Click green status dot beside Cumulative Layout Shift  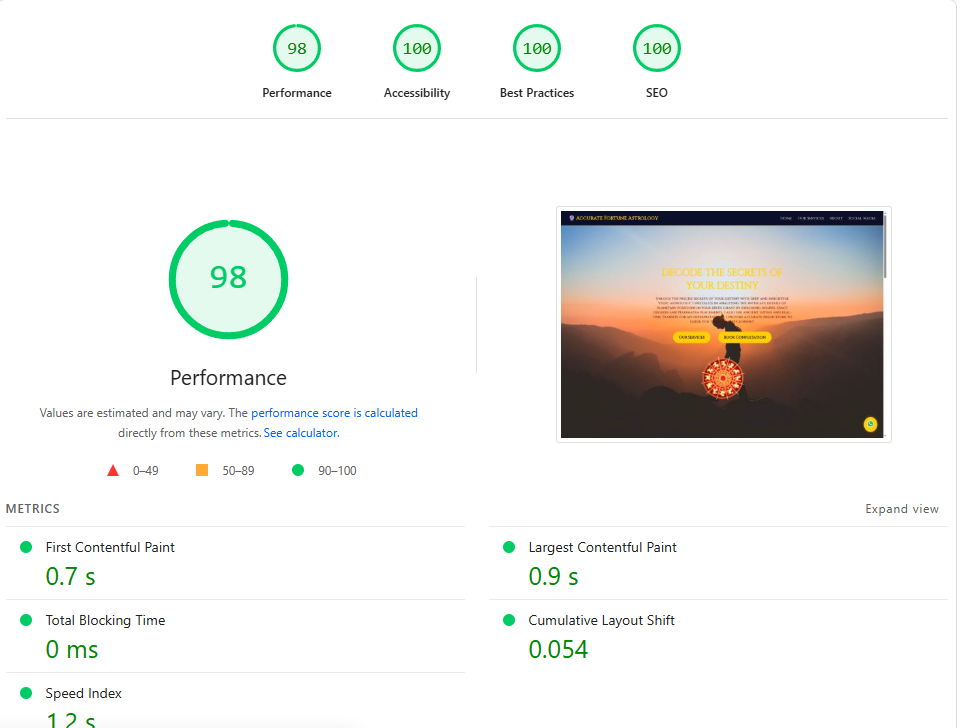pyautogui.click(x=509, y=620)
